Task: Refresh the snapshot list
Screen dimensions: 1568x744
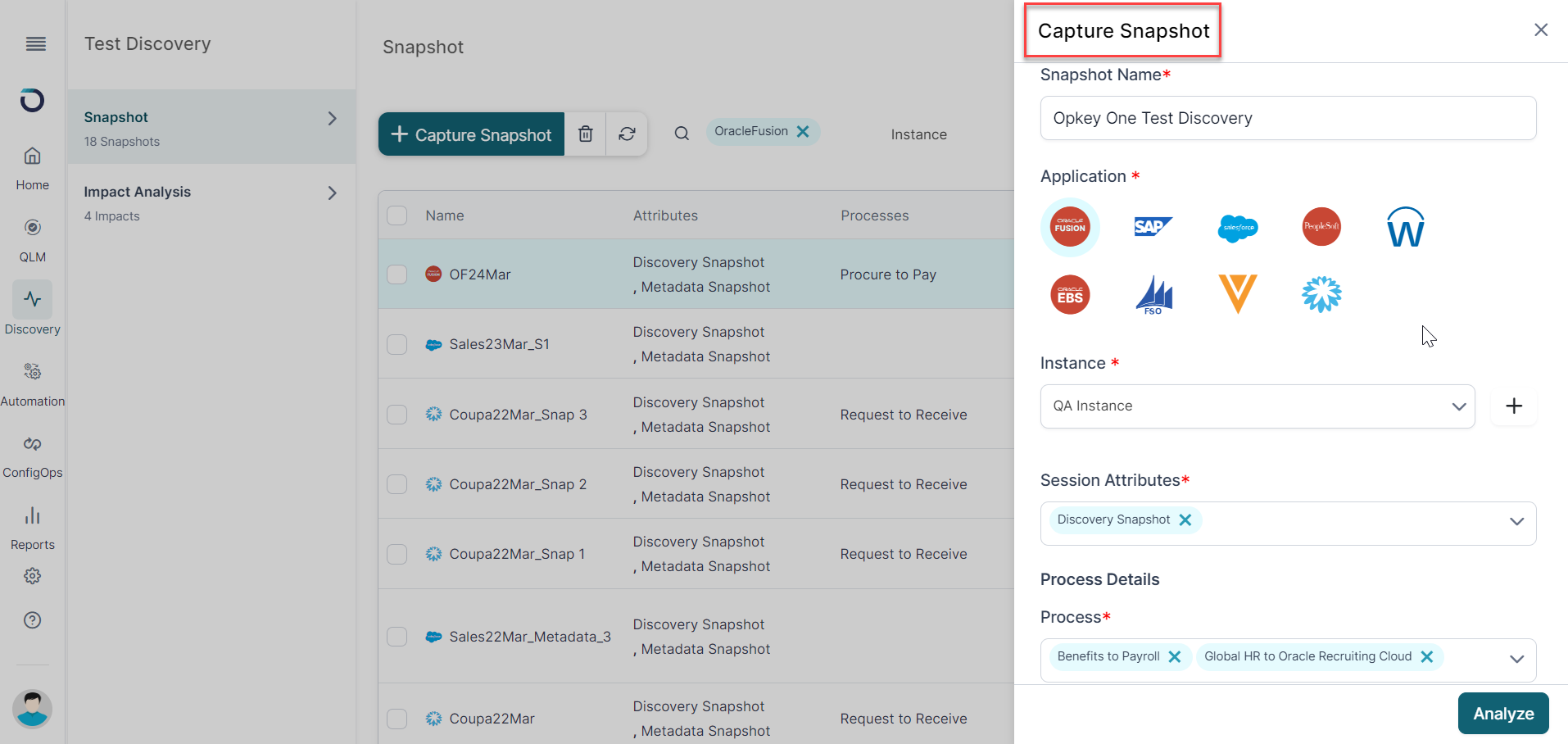Action: (x=628, y=134)
